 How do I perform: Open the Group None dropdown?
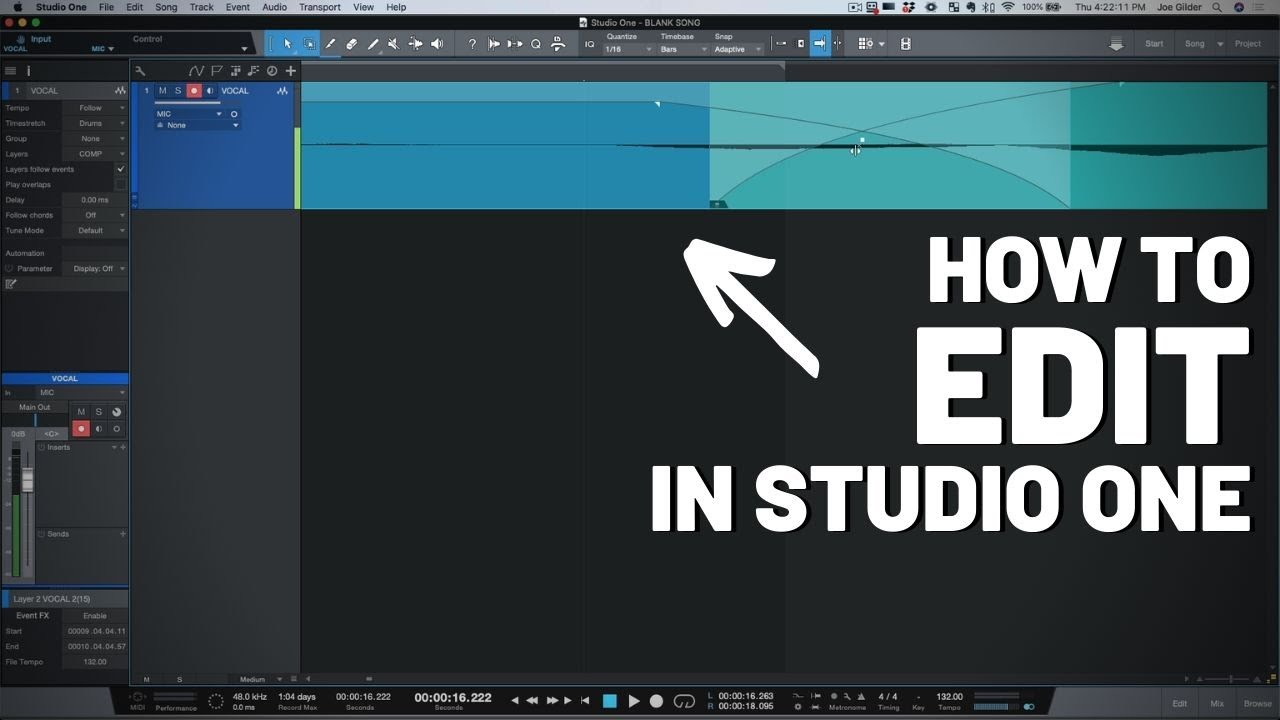click(x=95, y=139)
